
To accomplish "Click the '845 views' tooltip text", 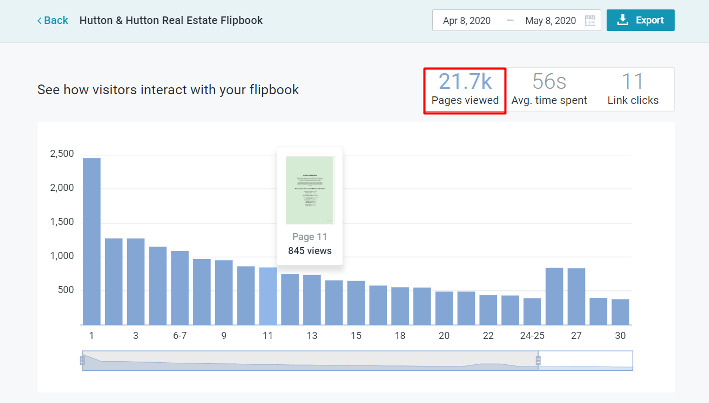I will (x=310, y=251).
